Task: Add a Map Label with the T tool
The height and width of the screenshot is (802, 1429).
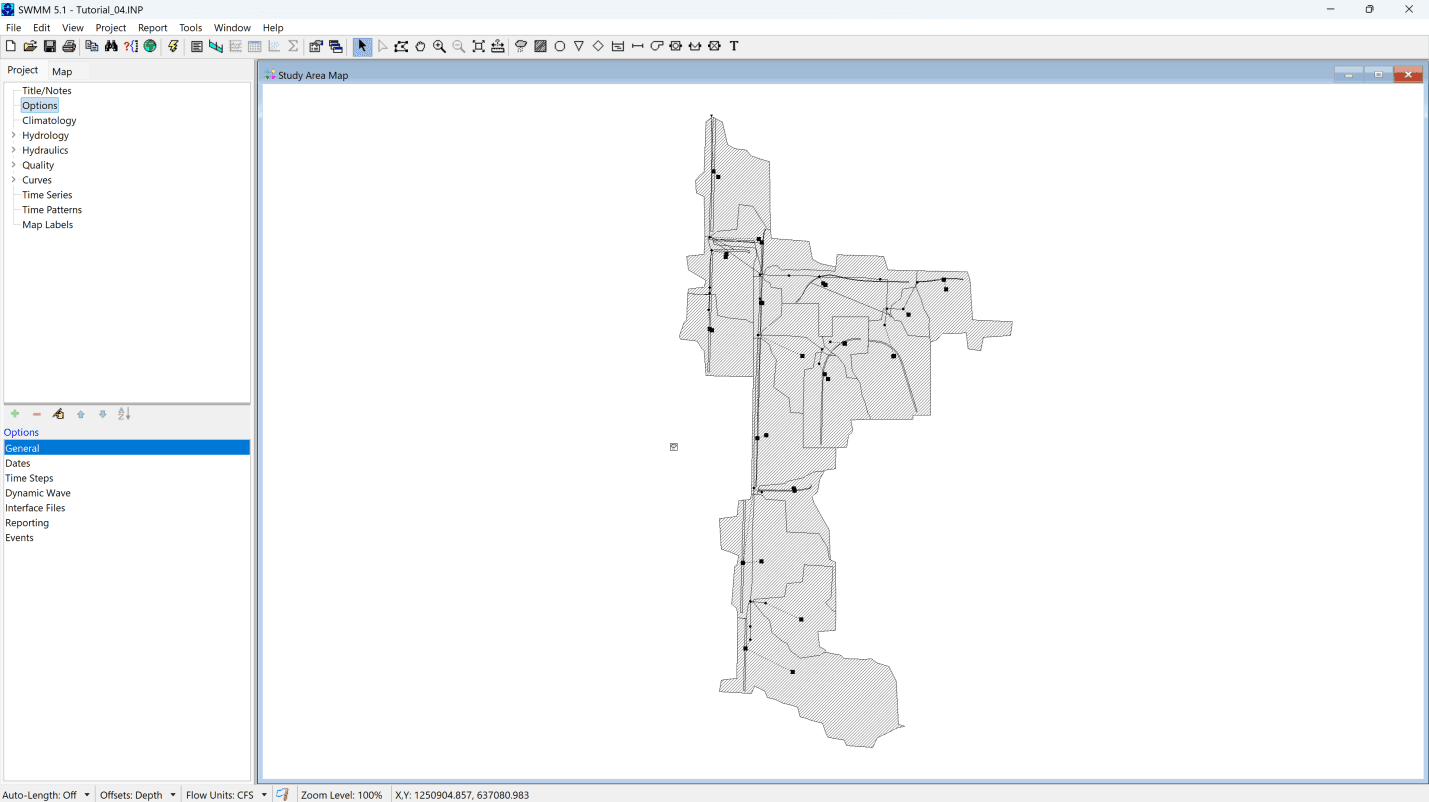Action: [733, 46]
